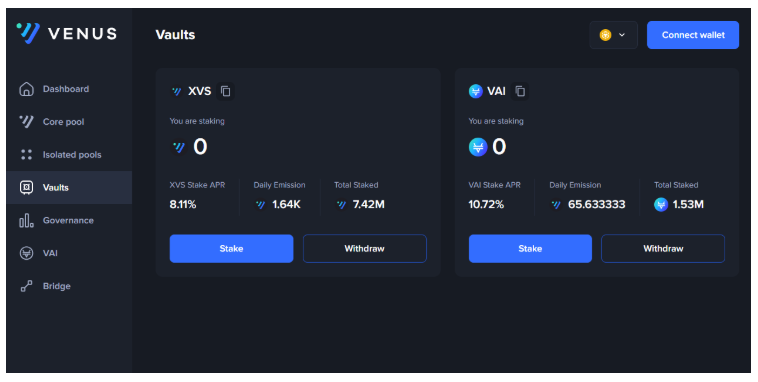The height and width of the screenshot is (382, 758).
Task: Click the VAI vault title text
Action: [496, 91]
